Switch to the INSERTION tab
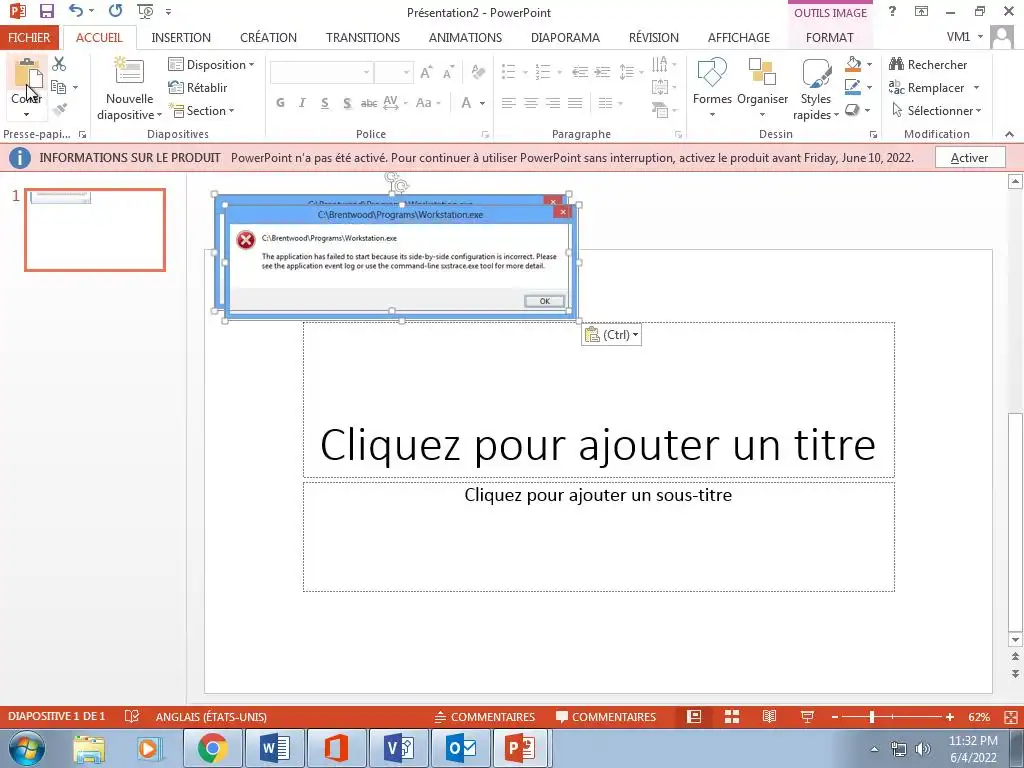1024x768 pixels. (x=181, y=37)
